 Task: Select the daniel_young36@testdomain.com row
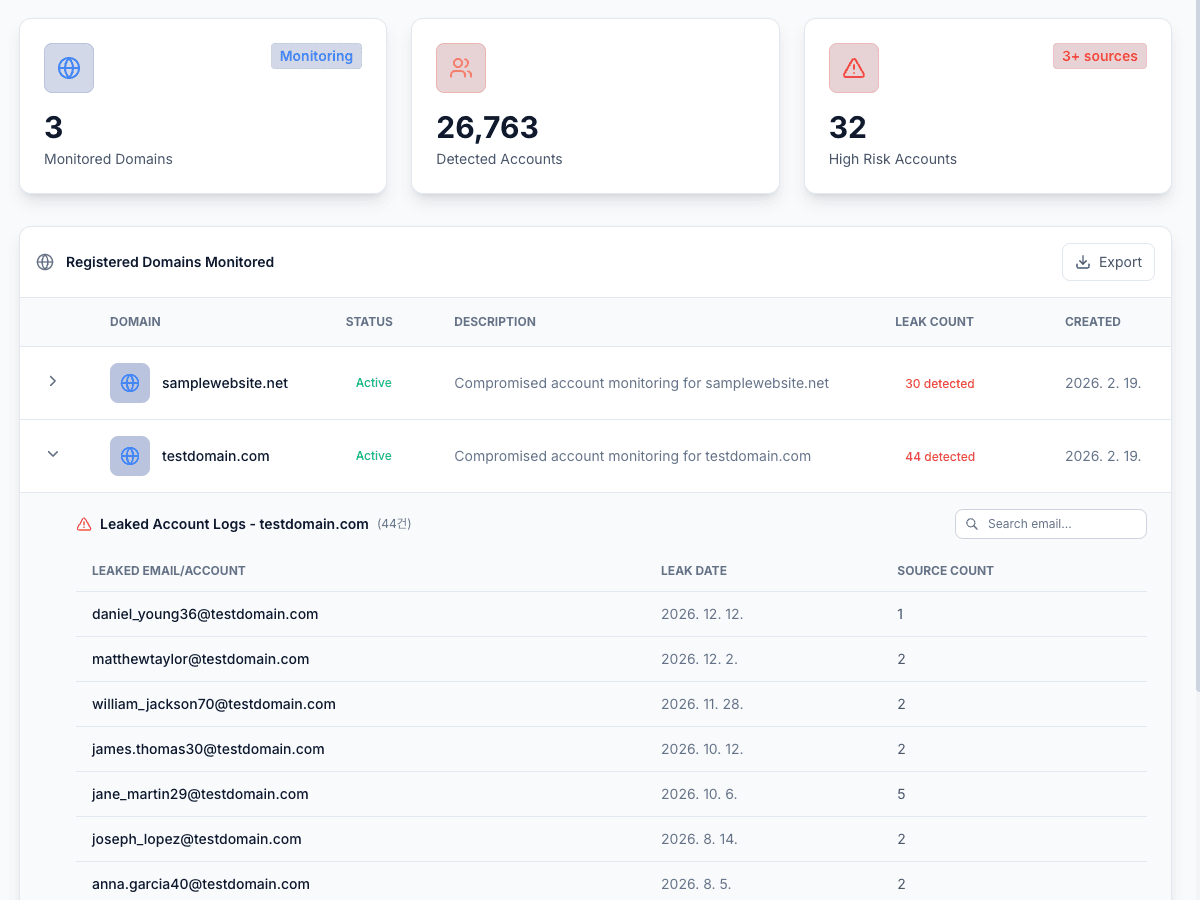pyautogui.click(x=205, y=614)
